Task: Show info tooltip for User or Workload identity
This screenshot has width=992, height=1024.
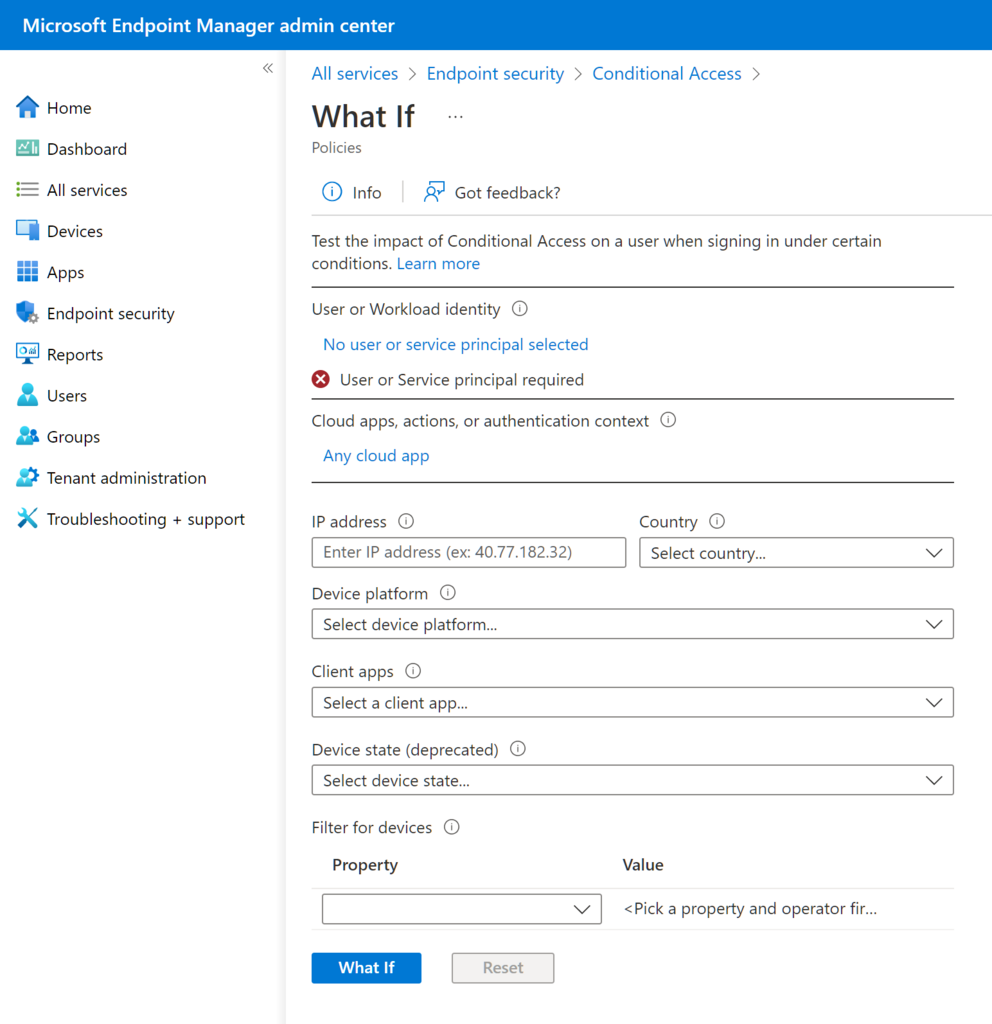Action: click(x=520, y=308)
